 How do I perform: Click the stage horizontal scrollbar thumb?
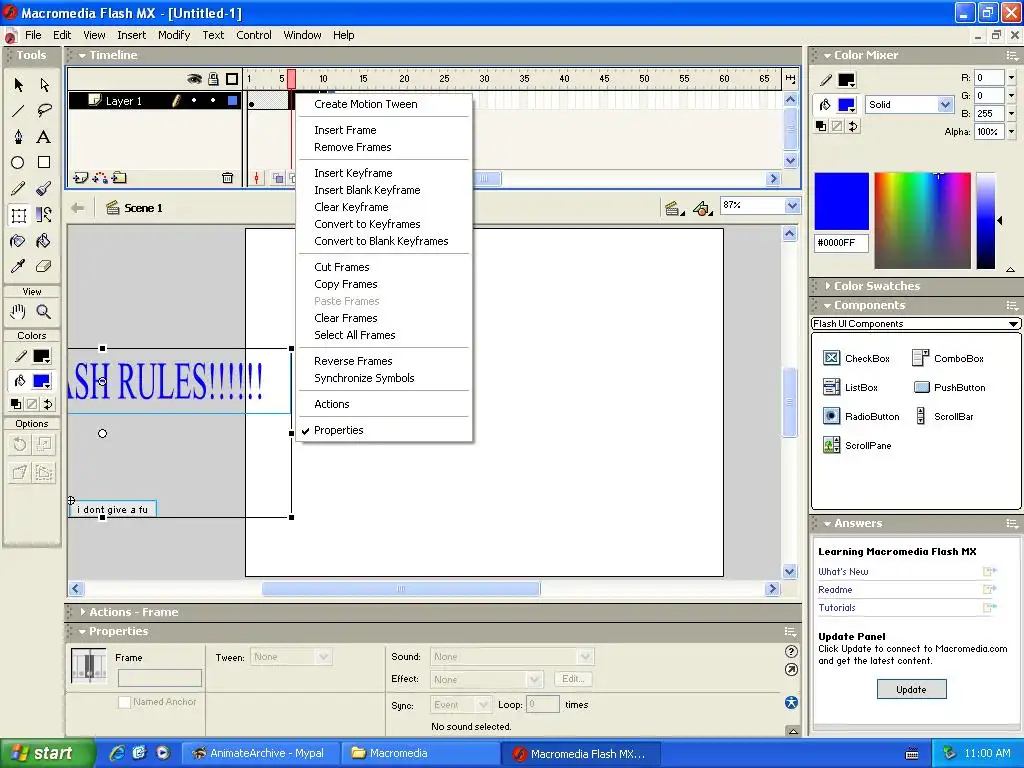click(x=401, y=589)
